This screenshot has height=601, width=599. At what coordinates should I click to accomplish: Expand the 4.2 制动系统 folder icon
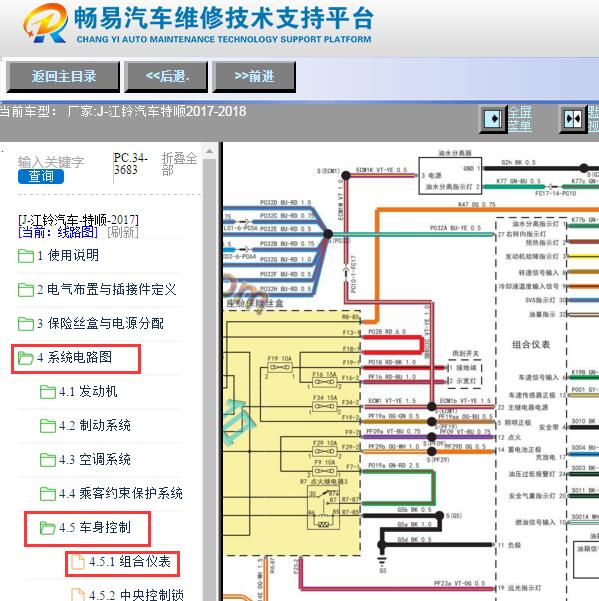click(48, 426)
